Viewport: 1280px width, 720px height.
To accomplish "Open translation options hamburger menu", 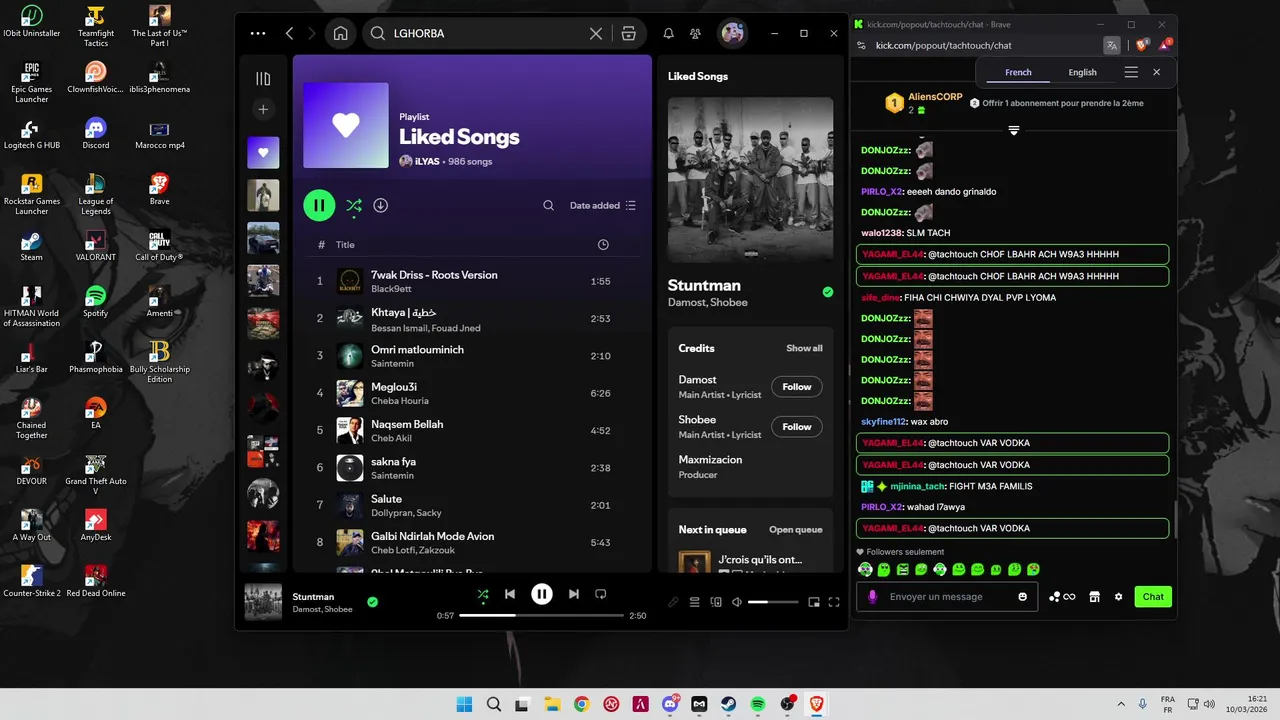I will pos(1131,72).
